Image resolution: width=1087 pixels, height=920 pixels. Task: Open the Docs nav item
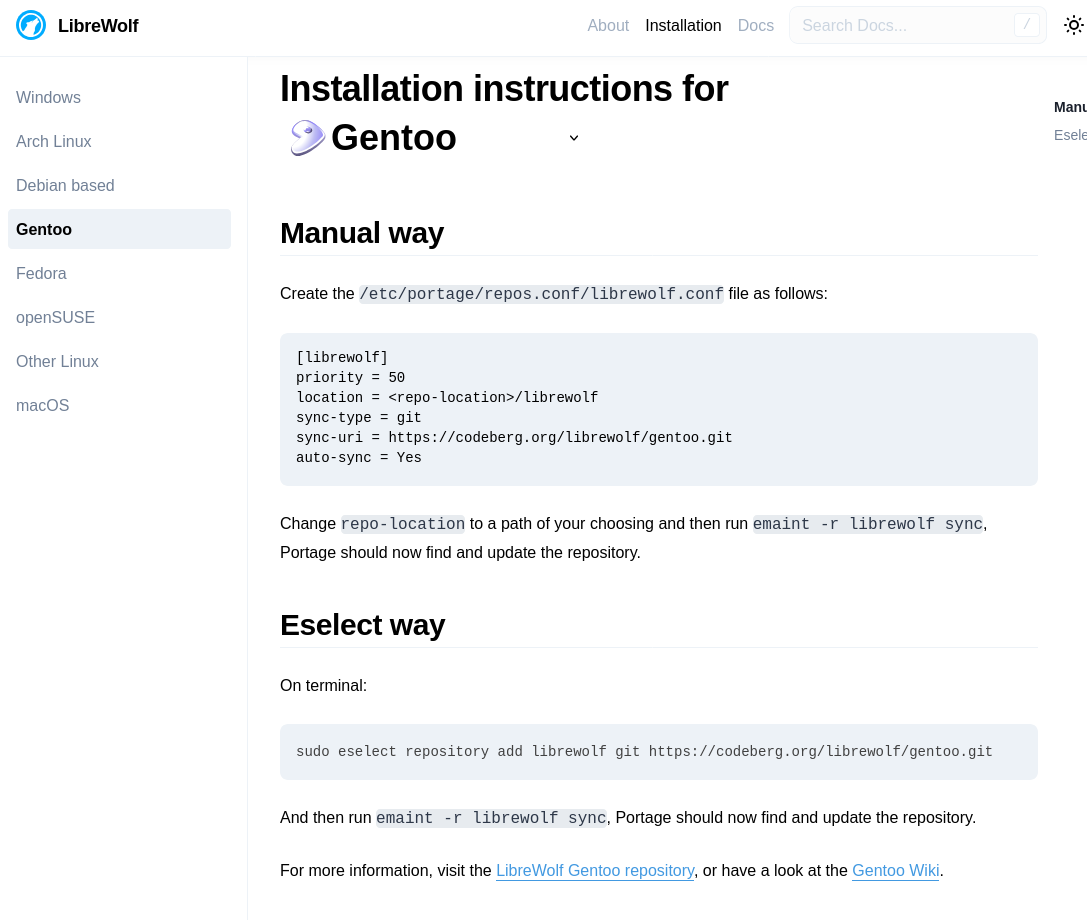click(x=756, y=26)
